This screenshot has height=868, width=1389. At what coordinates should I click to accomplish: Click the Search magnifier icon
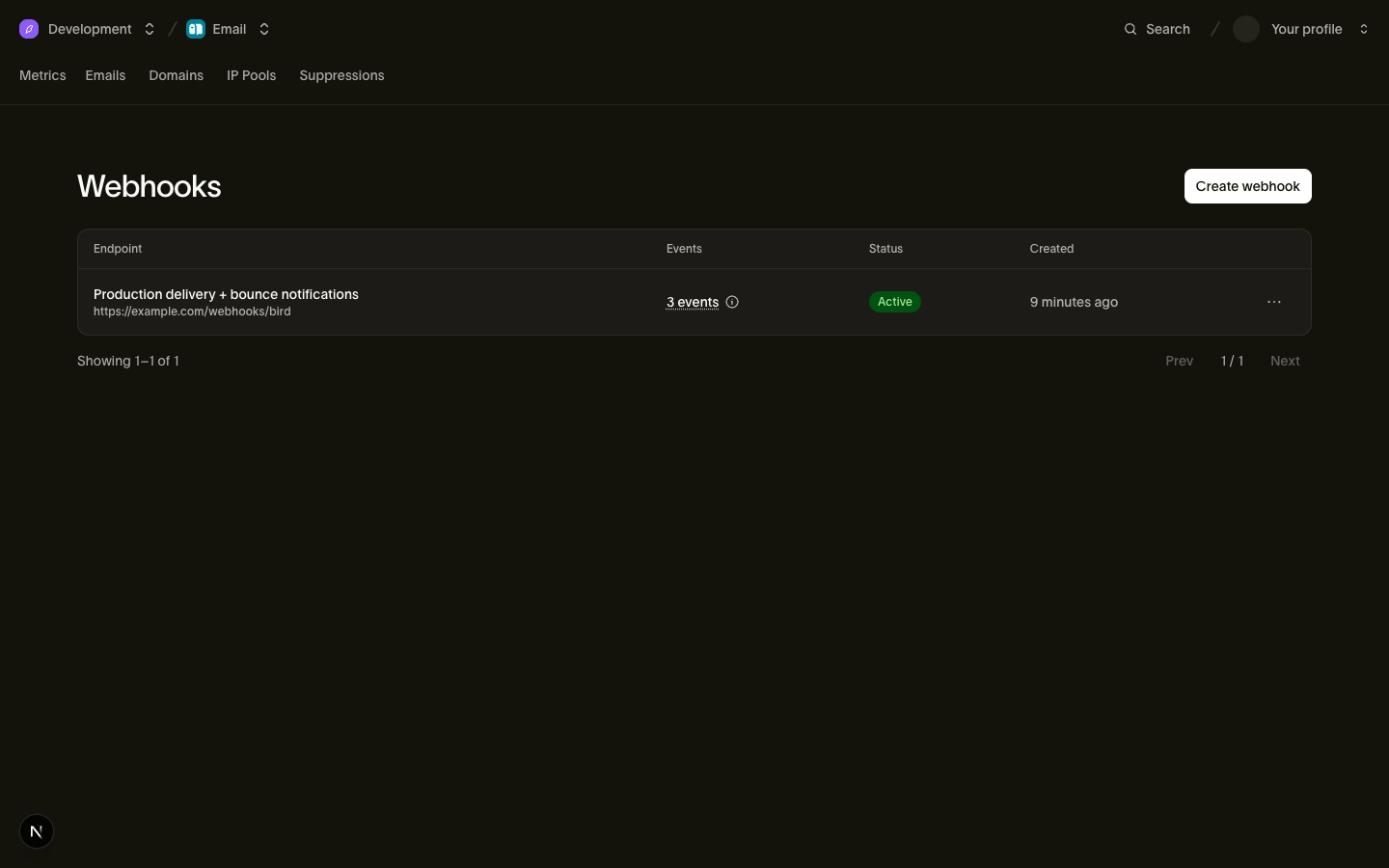(x=1130, y=29)
